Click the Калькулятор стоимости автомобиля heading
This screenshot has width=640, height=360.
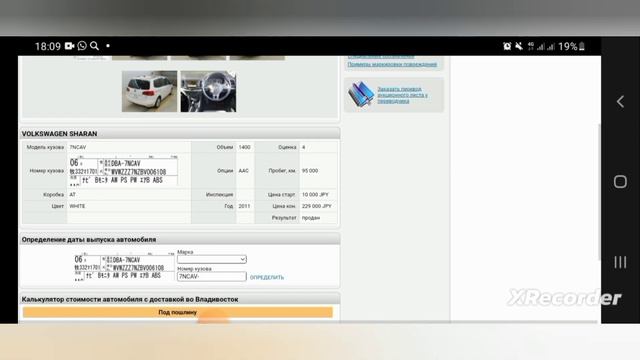(130, 299)
